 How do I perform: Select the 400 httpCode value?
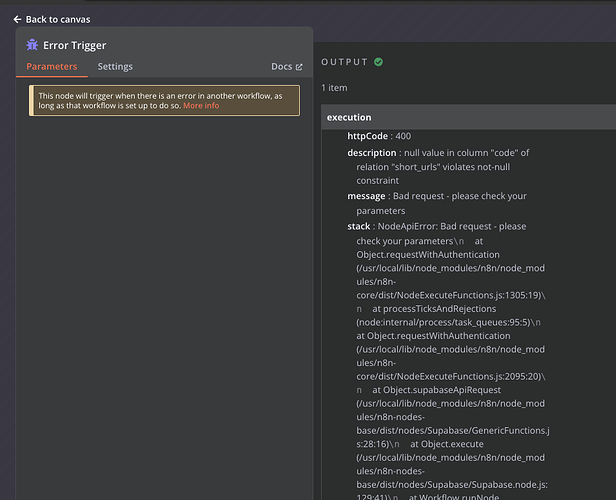(403, 136)
